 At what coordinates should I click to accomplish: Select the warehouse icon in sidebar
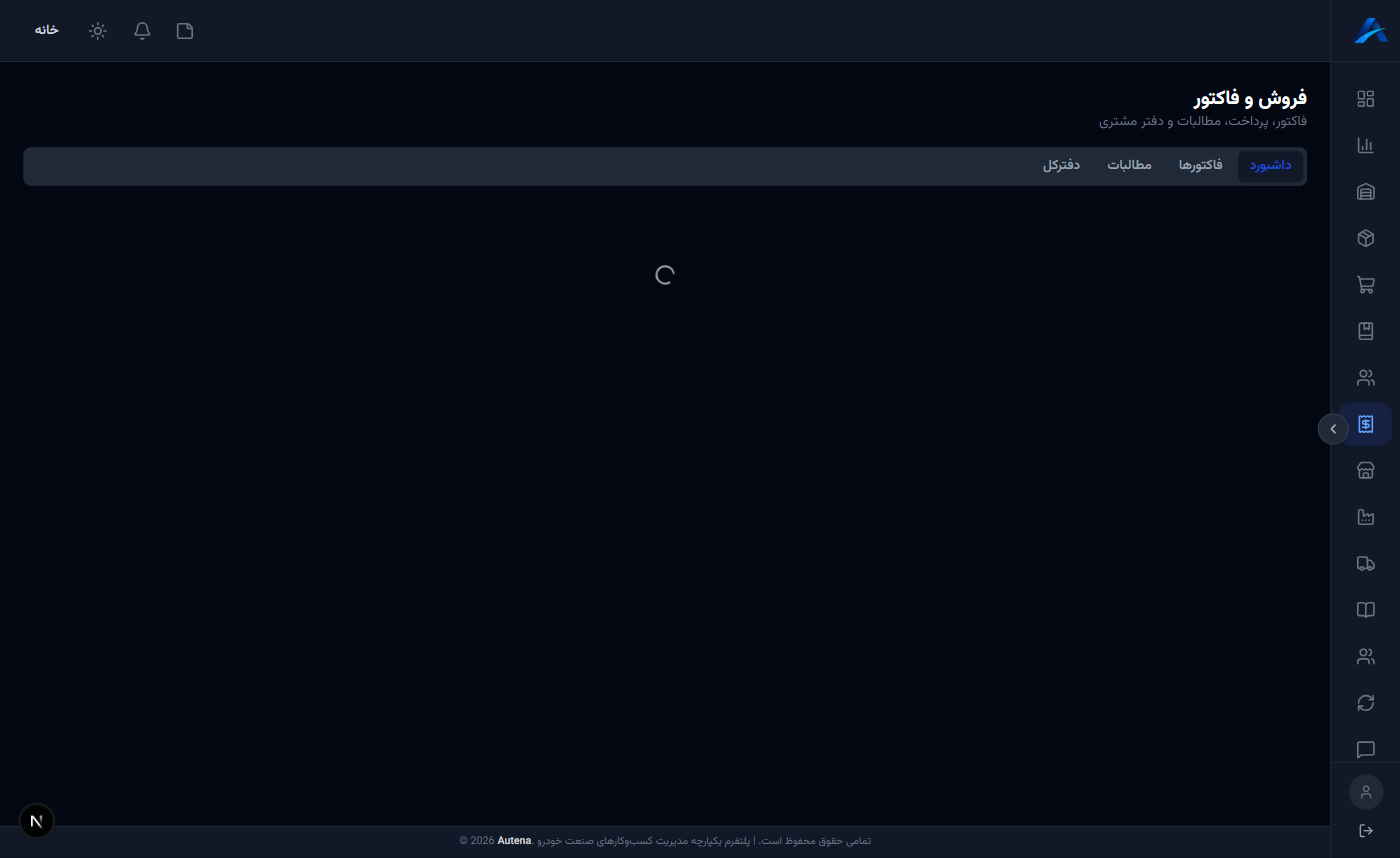(1365, 192)
